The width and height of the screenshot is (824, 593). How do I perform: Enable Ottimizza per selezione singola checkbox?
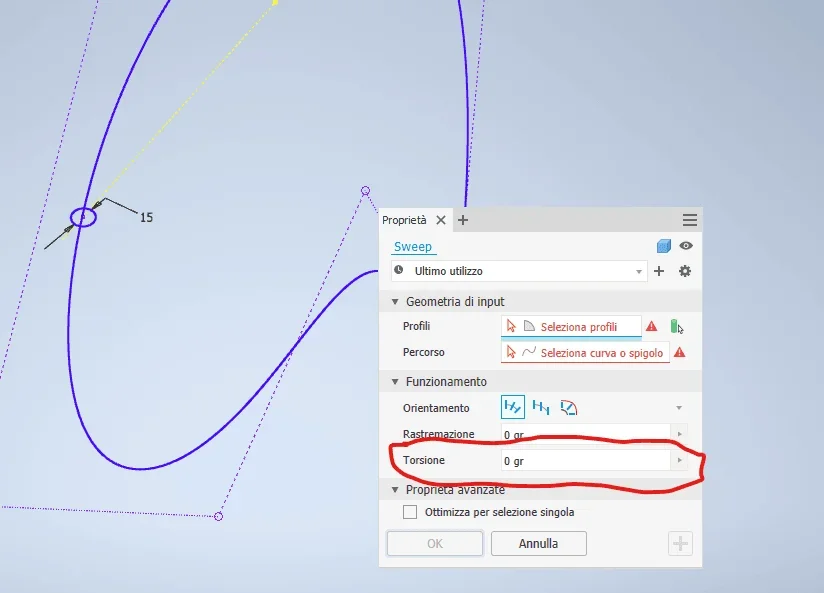410,512
